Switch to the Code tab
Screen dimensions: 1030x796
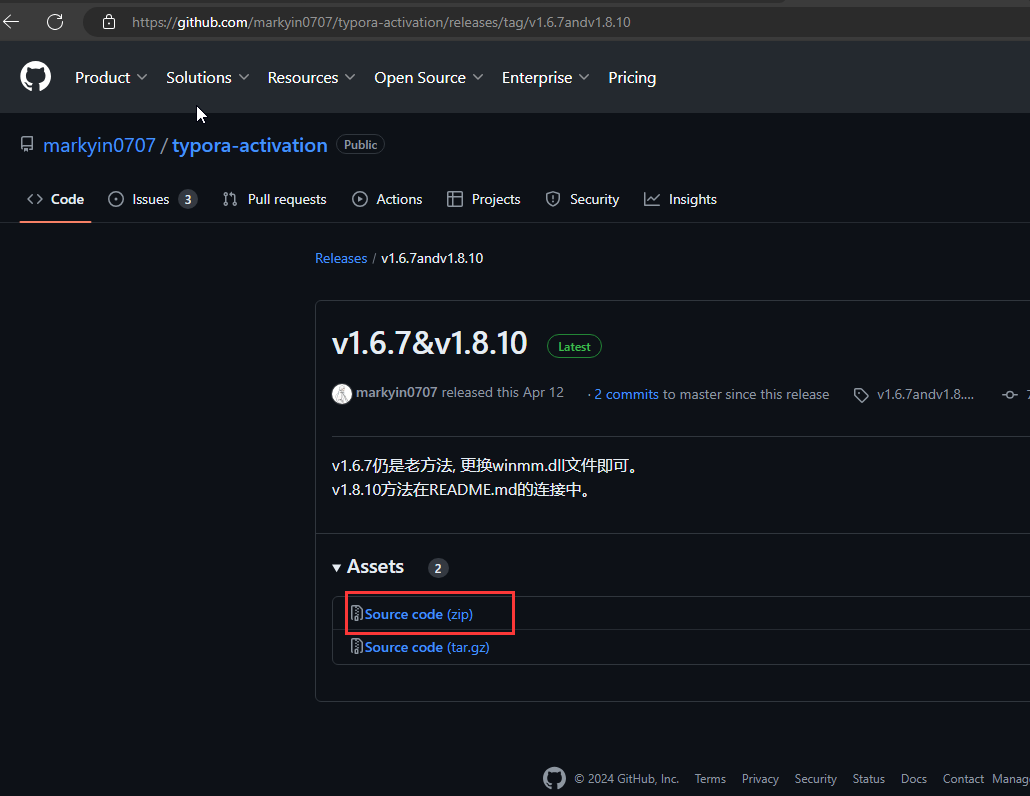(x=55, y=199)
